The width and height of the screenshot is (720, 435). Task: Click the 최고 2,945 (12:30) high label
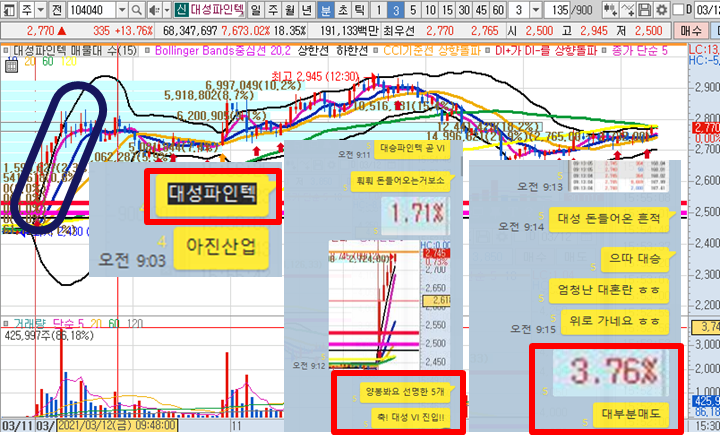point(315,76)
